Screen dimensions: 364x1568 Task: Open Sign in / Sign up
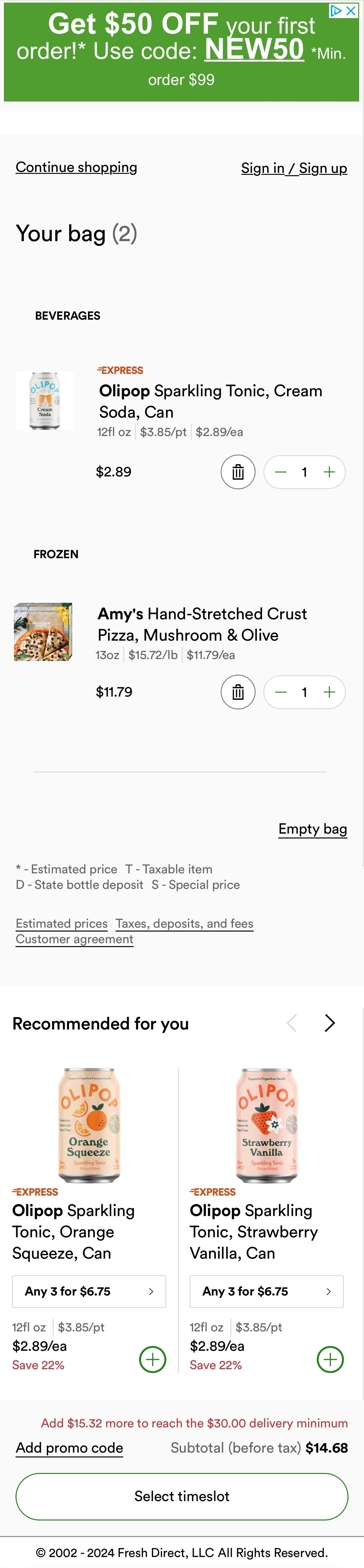[x=294, y=168]
